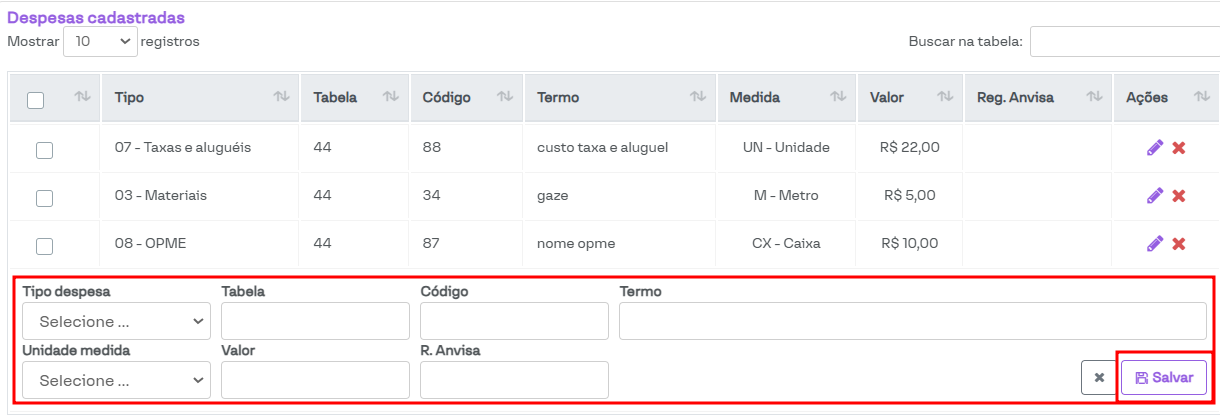This screenshot has width=1220, height=415.
Task: Delete the nome opme expense
Action: pos(1179,244)
